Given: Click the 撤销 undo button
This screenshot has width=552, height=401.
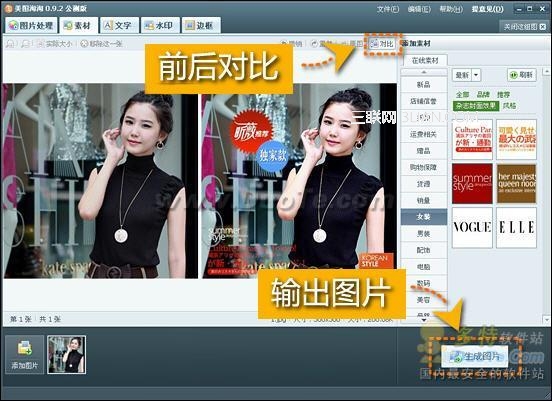Looking at the screenshot, I should pyautogui.click(x=292, y=44).
